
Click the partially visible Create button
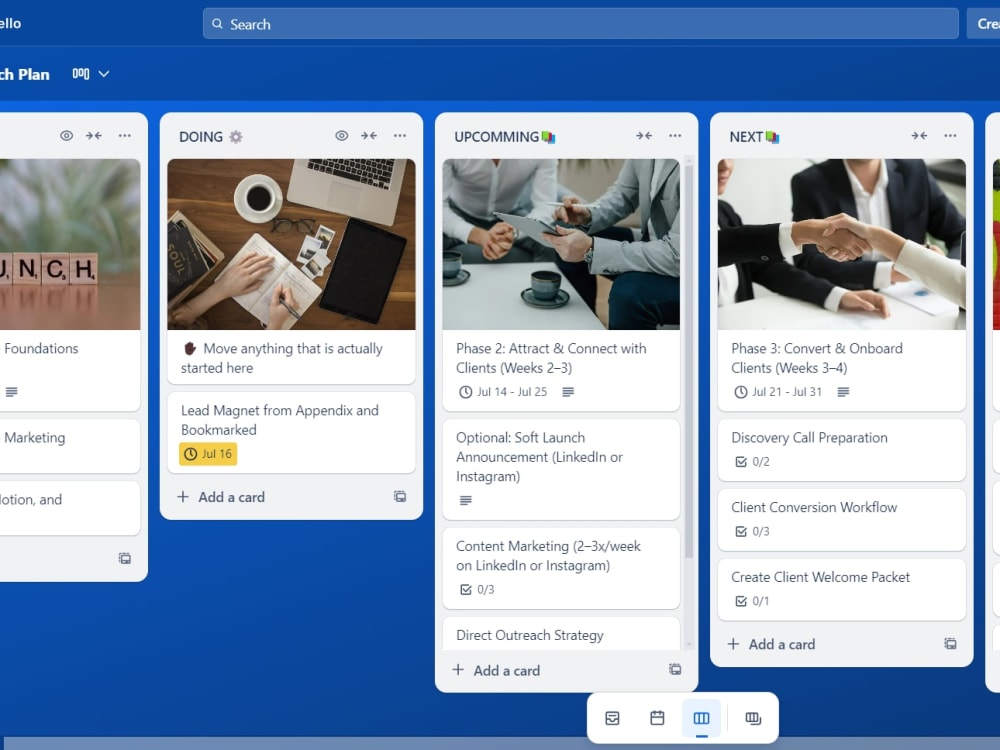pos(984,24)
